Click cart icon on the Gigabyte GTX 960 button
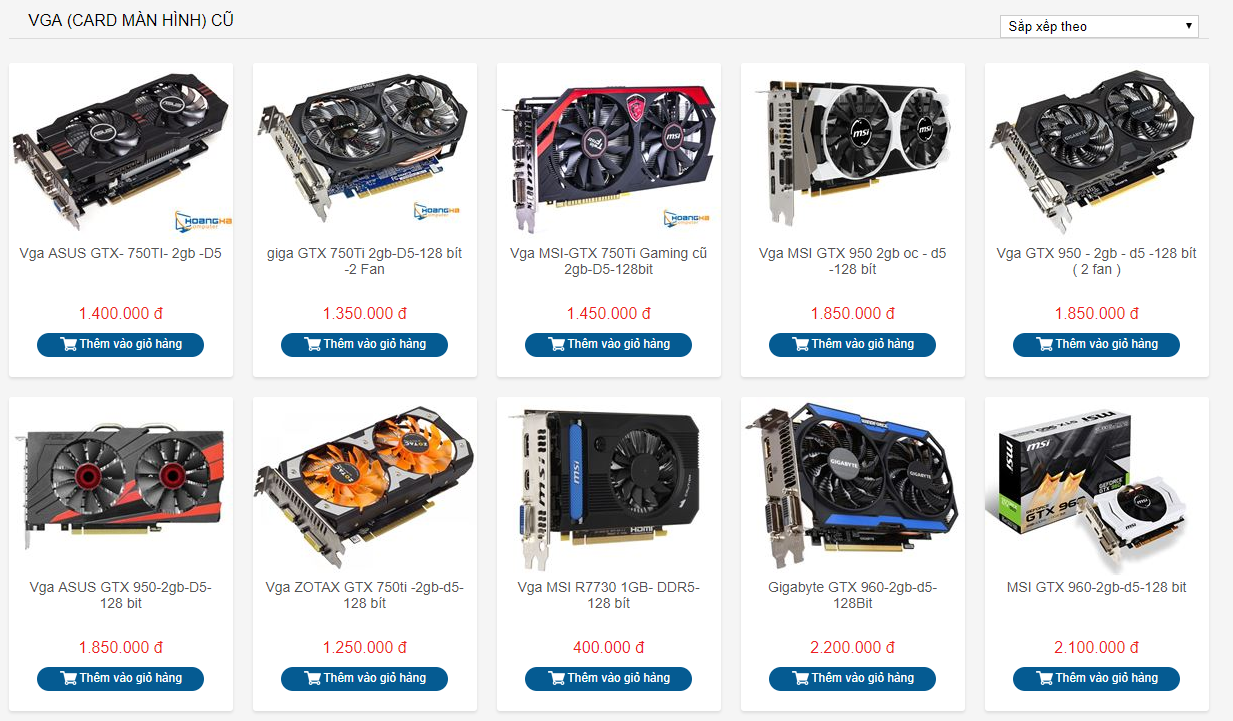The image size is (1233, 721). click(801, 678)
